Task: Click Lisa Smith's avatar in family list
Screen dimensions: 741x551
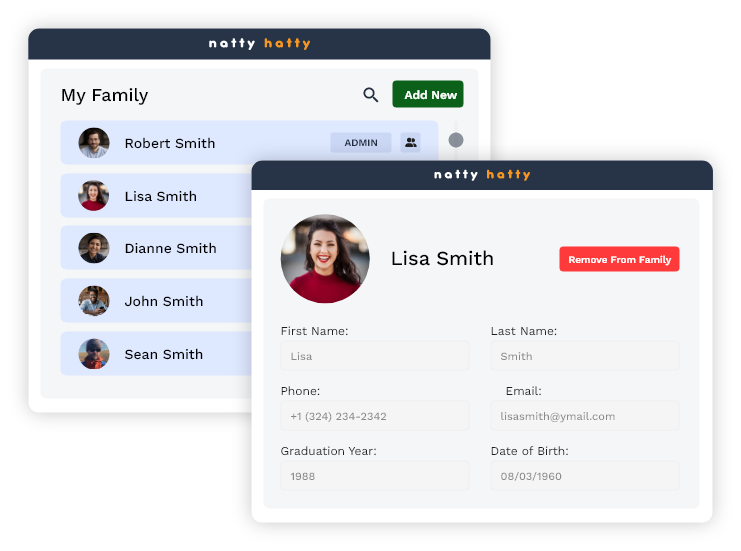Action: click(x=94, y=196)
